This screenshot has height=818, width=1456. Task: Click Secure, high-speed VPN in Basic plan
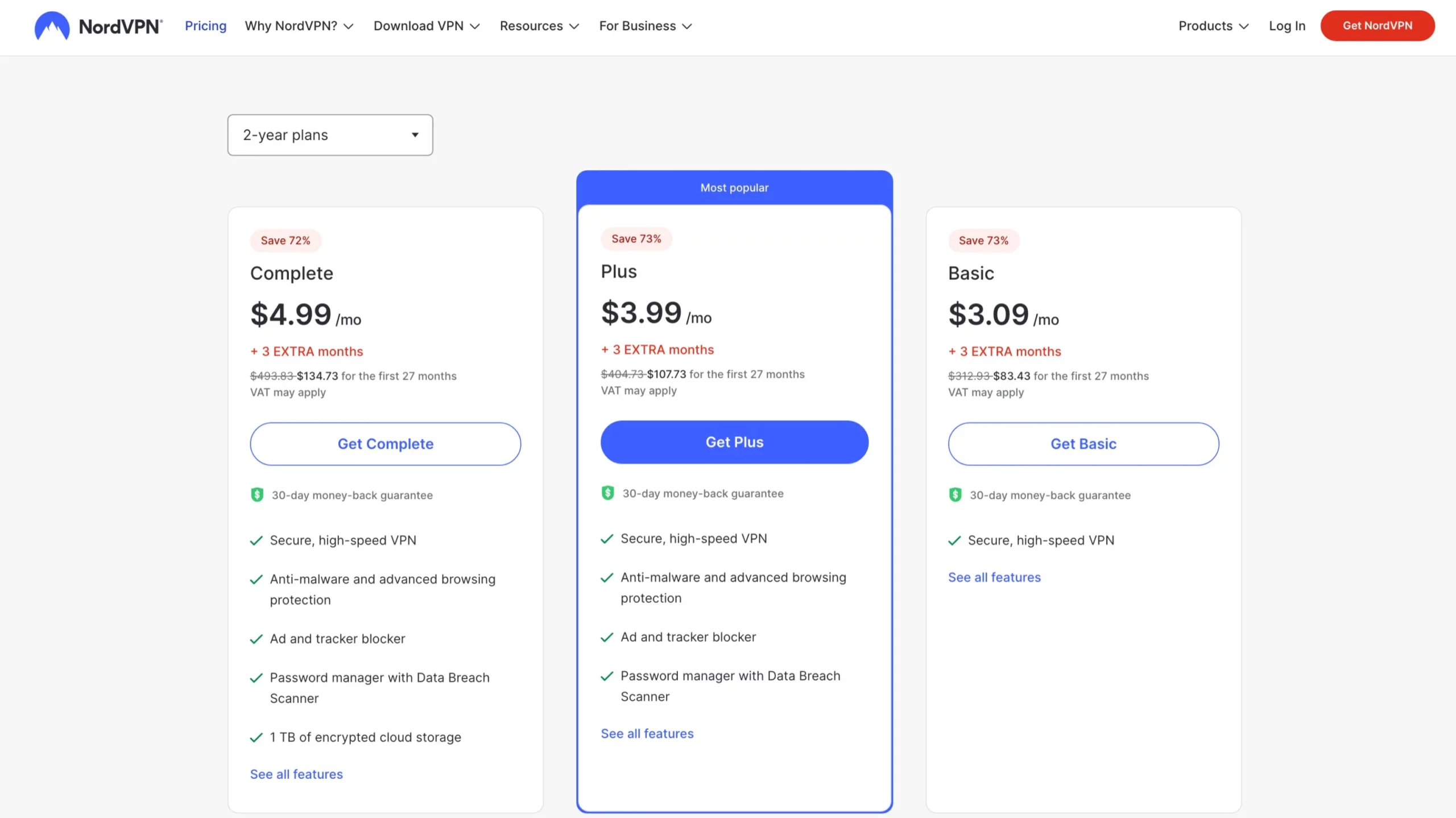(x=1041, y=540)
